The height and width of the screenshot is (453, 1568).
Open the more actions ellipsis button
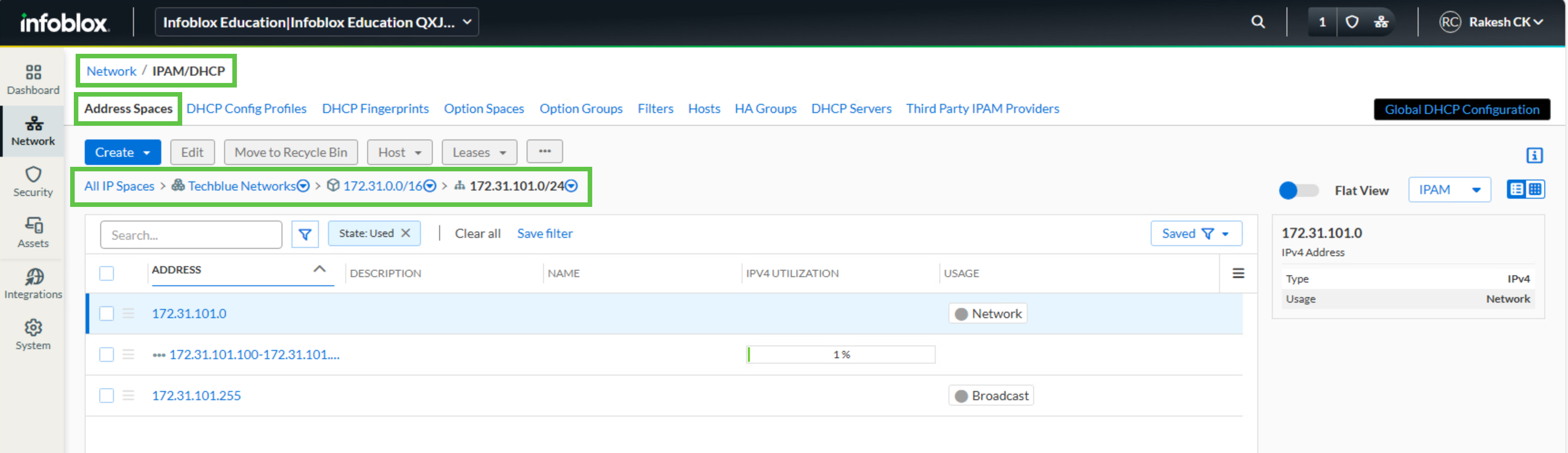[x=545, y=152]
